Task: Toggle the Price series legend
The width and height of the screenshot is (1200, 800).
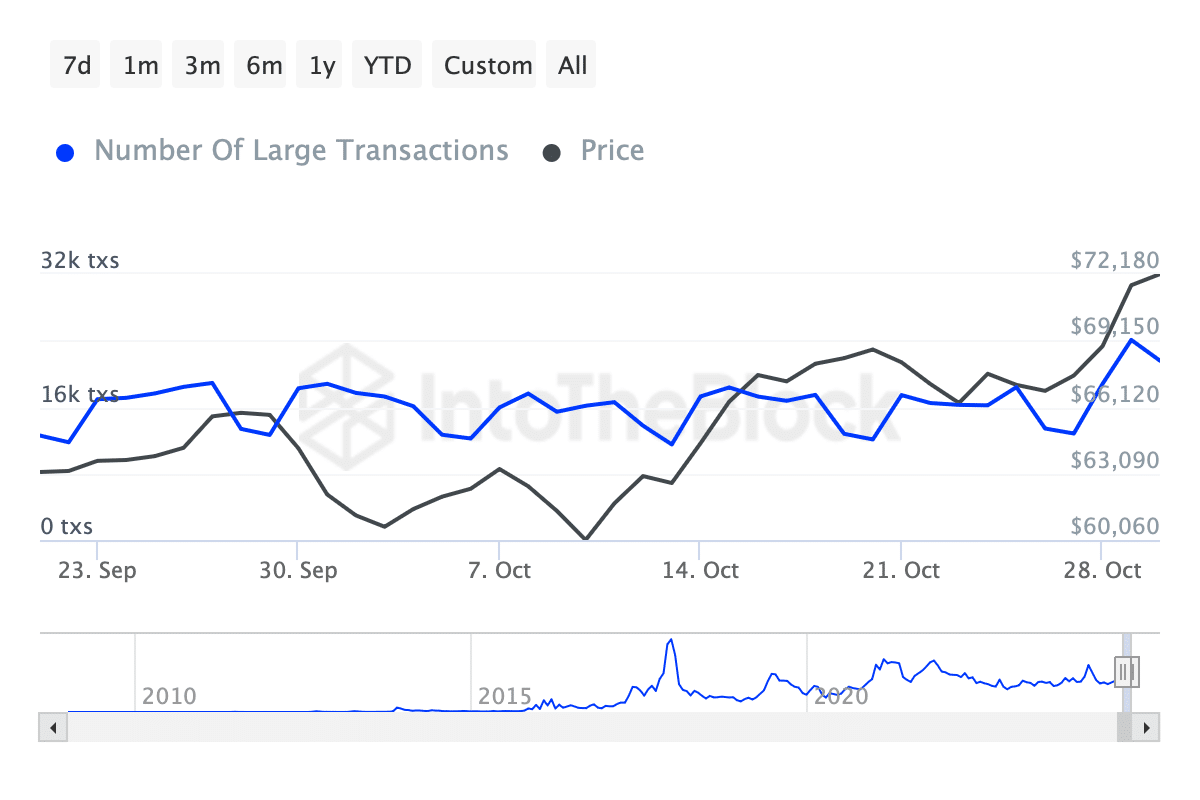Action: click(612, 151)
